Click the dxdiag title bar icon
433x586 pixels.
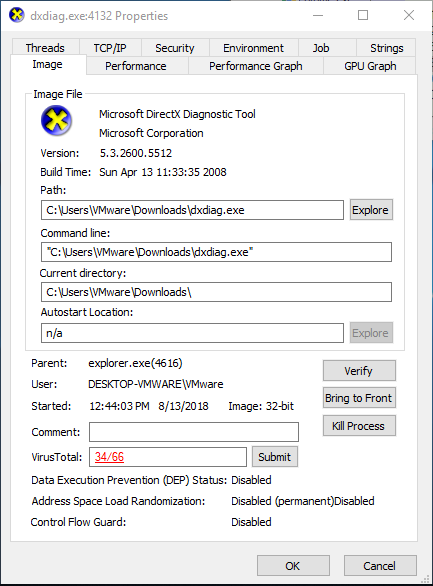pos(17,15)
